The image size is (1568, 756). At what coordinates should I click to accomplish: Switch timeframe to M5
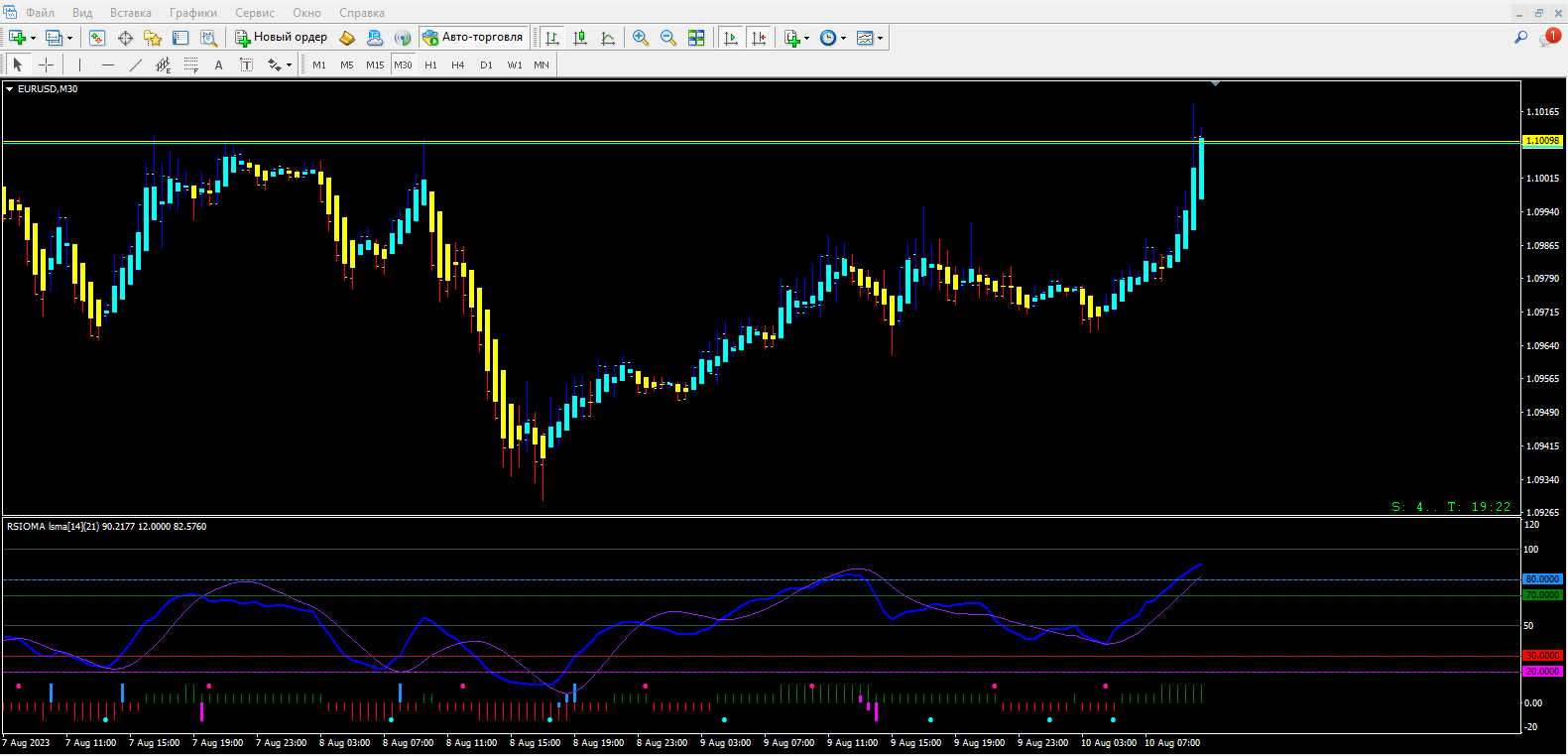click(347, 64)
